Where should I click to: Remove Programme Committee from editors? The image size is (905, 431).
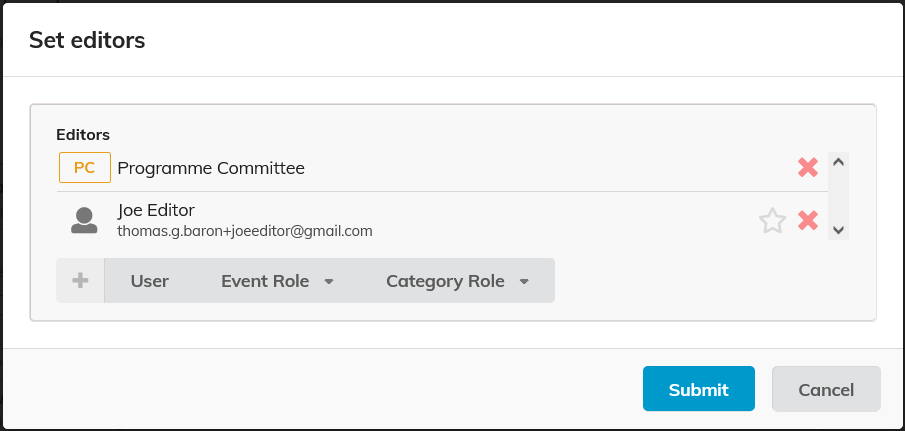coord(808,168)
